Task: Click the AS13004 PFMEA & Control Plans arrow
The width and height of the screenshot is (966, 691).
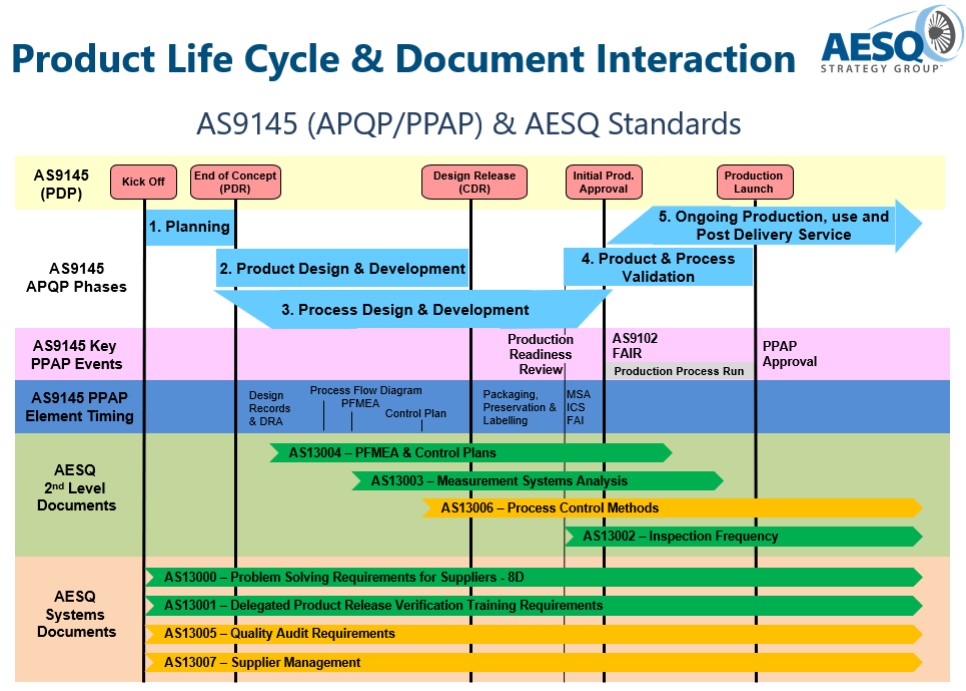Action: 470,453
